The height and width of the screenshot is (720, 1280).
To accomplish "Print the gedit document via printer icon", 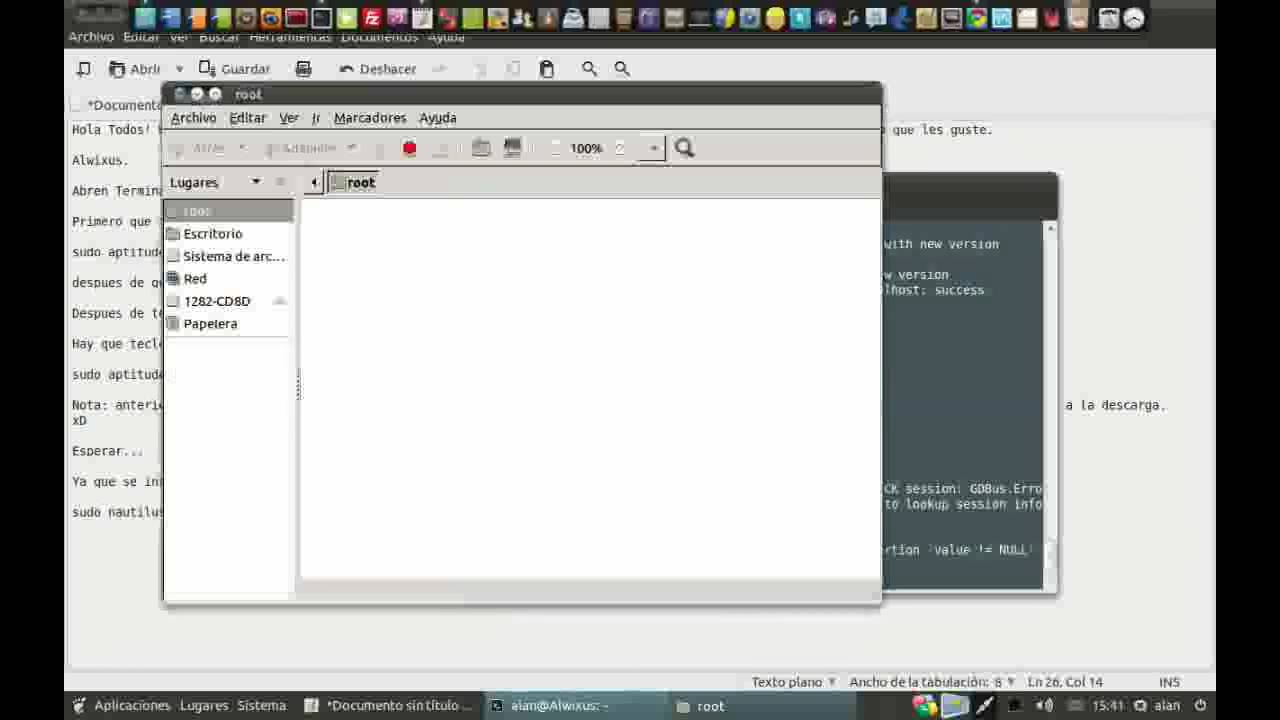I will 304,69.
